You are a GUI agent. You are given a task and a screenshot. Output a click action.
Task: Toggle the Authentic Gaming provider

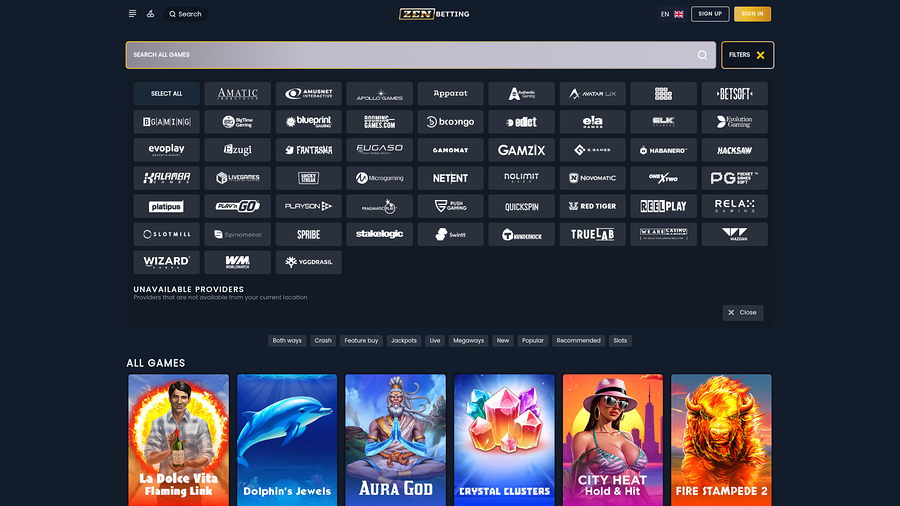521,94
